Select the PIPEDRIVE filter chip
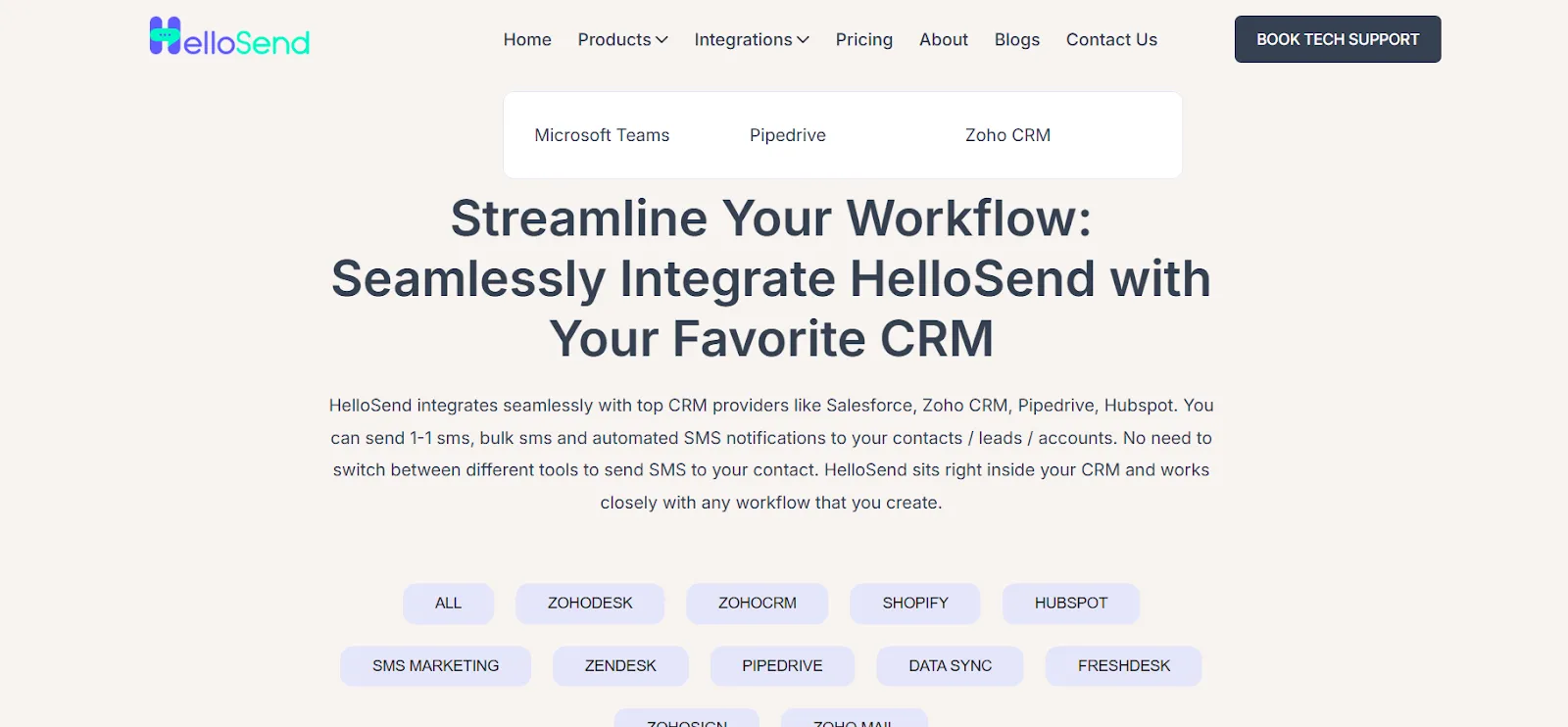The width and height of the screenshot is (1568, 727). [x=782, y=666]
